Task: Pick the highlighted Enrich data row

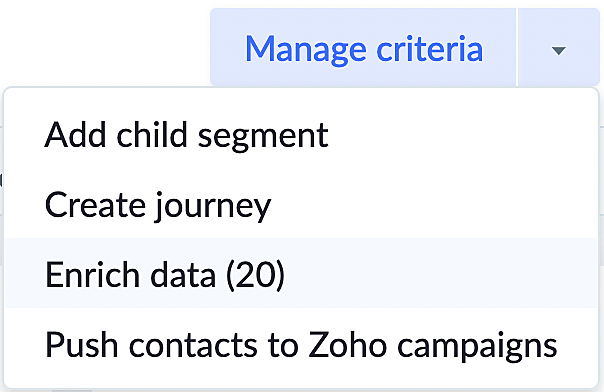Action: pyautogui.click(x=301, y=273)
